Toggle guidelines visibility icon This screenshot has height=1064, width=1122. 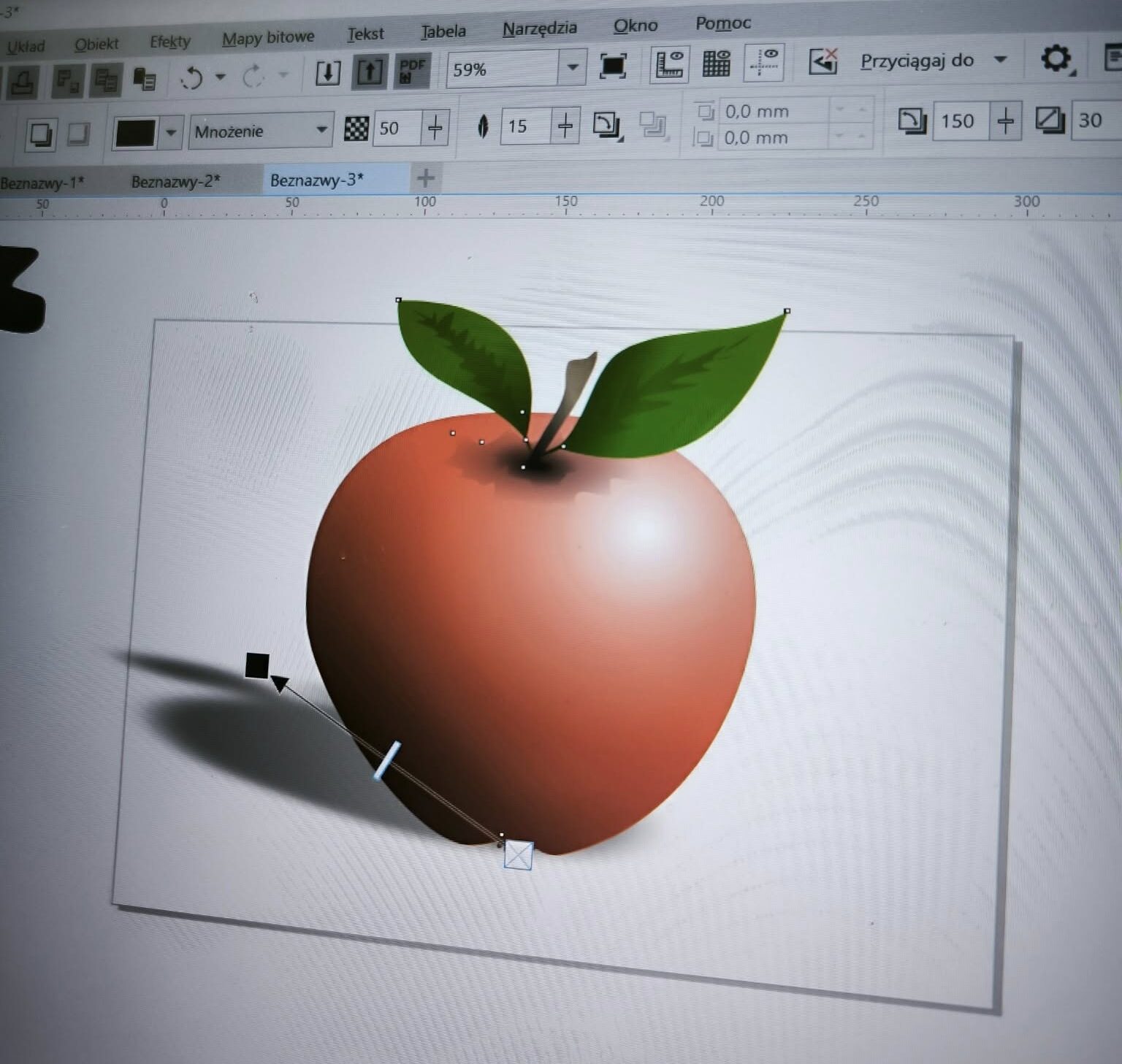pyautogui.click(x=763, y=62)
